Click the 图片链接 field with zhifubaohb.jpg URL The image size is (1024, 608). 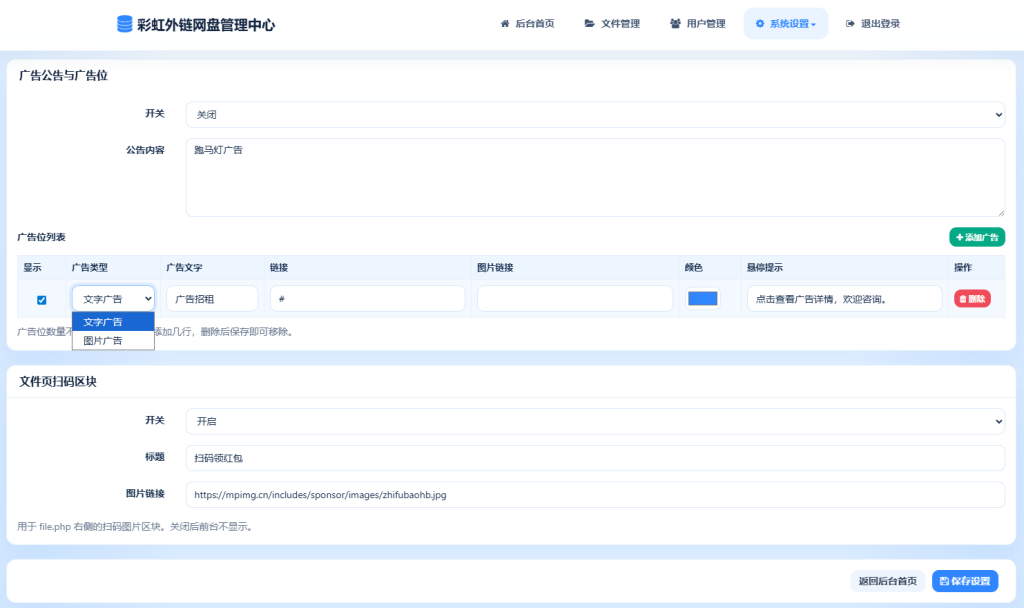point(595,494)
